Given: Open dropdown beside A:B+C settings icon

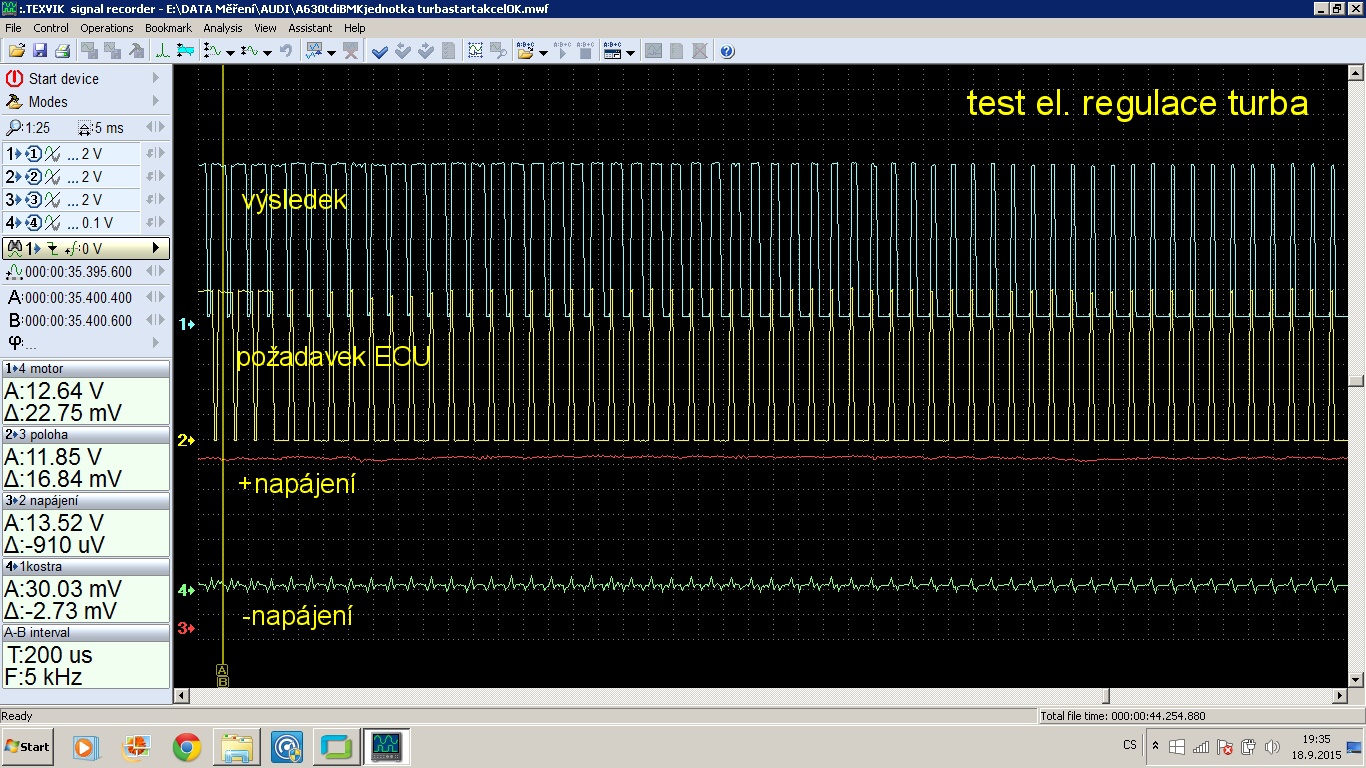Looking at the screenshot, I should pos(630,52).
